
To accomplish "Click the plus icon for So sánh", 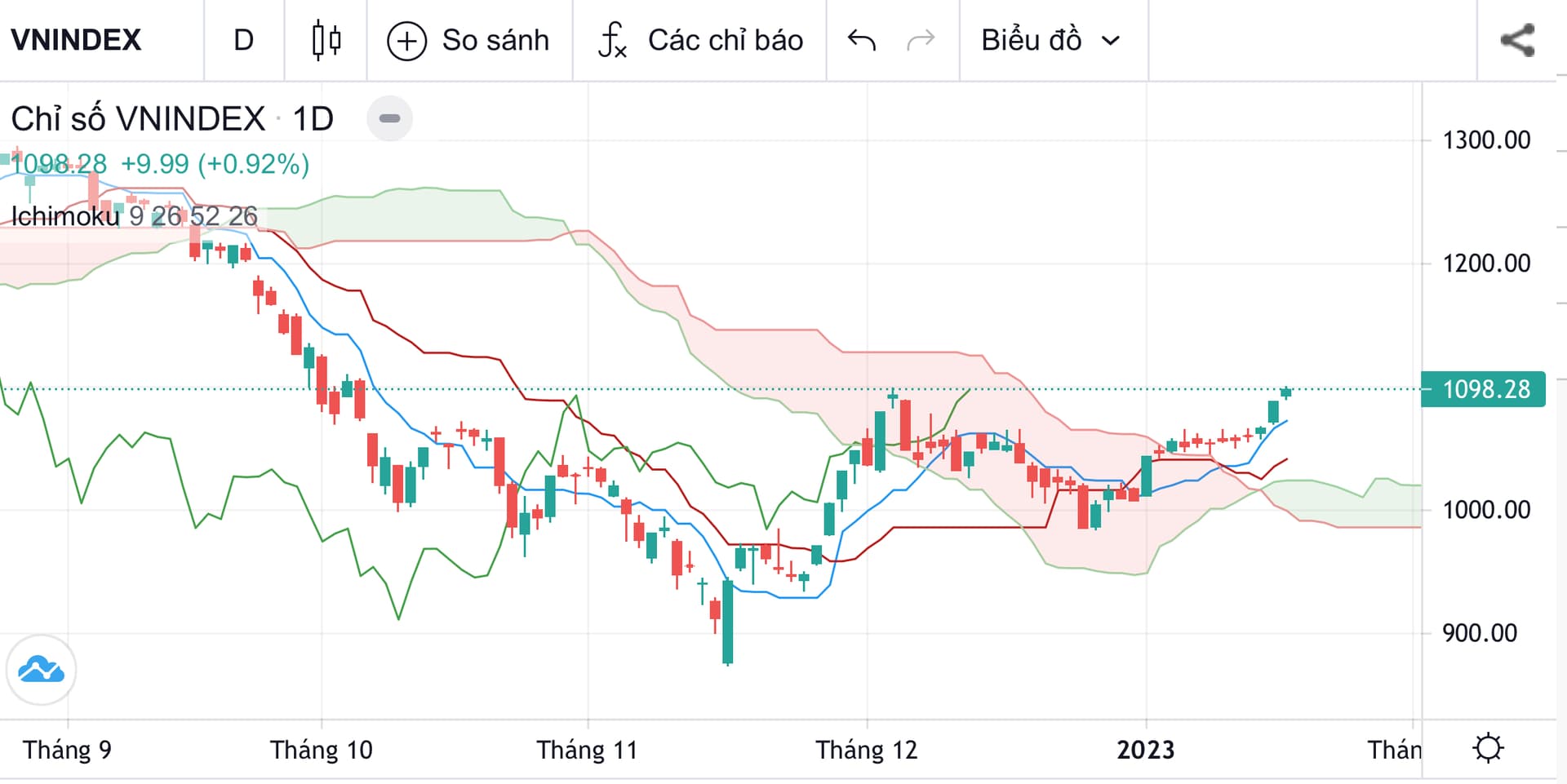I will pos(406,40).
